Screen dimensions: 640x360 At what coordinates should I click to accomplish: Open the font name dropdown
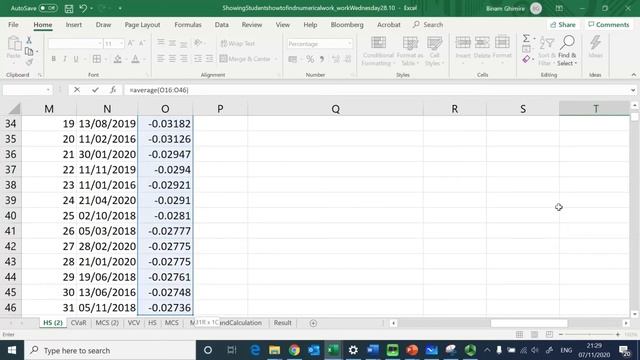click(x=99, y=44)
